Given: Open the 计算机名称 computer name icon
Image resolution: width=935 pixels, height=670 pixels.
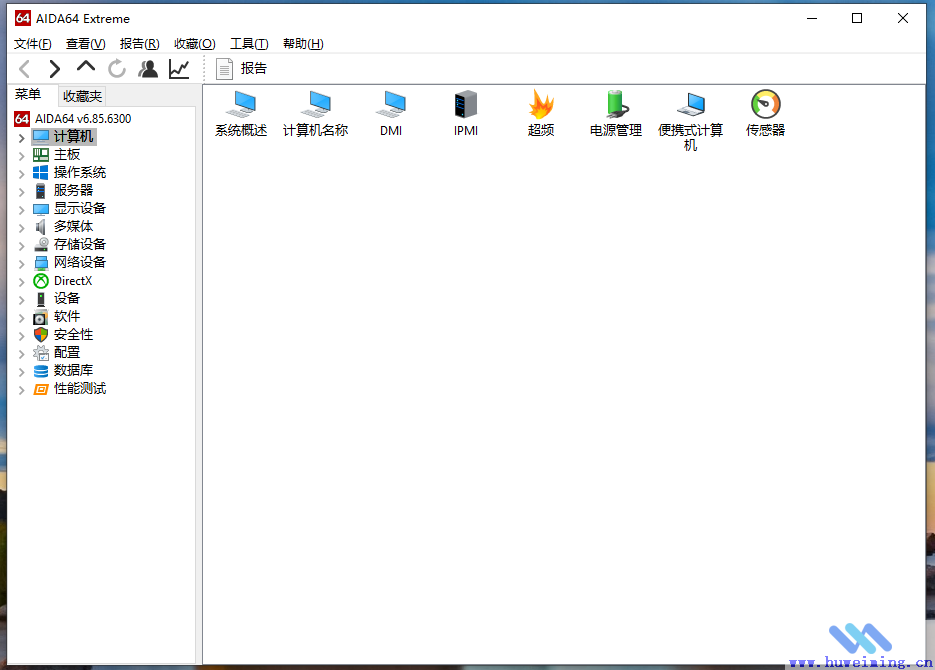Looking at the screenshot, I should pos(315,113).
